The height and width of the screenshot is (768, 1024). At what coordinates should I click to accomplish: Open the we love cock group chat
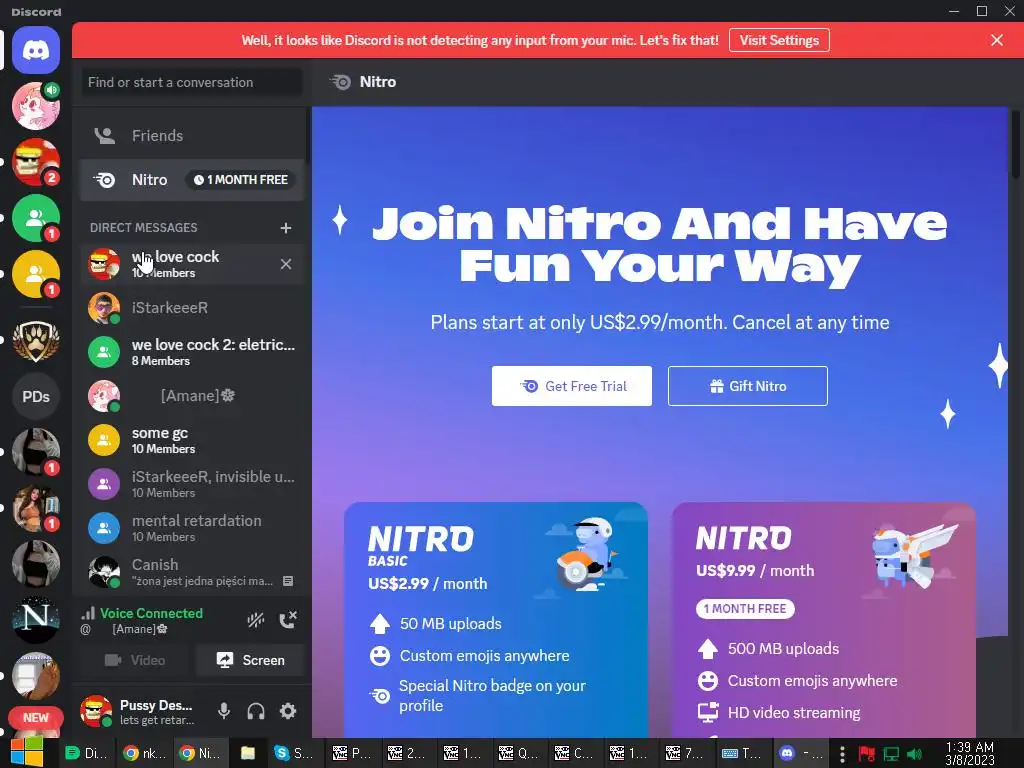pyautogui.click(x=191, y=264)
